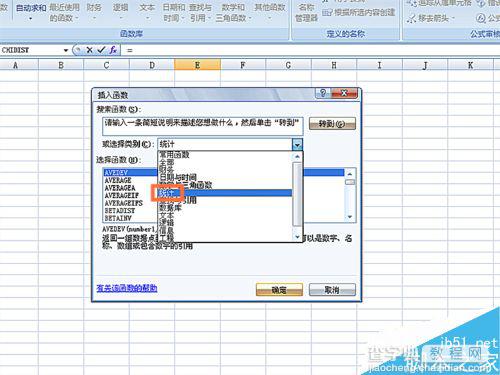Close the 插入函数 dialog
The height and width of the screenshot is (375, 500).
pyautogui.click(x=345, y=93)
